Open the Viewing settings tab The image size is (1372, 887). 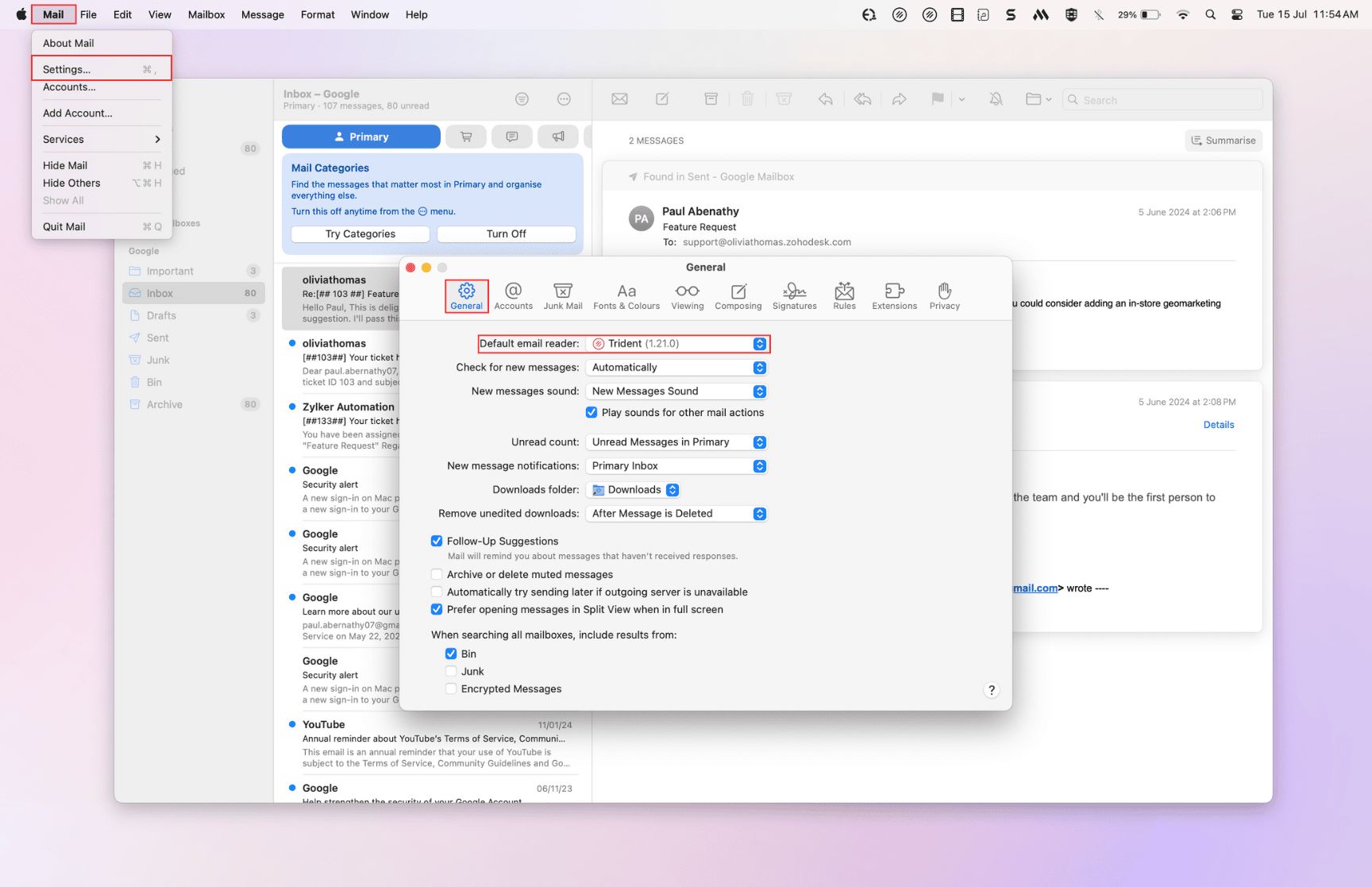(688, 296)
